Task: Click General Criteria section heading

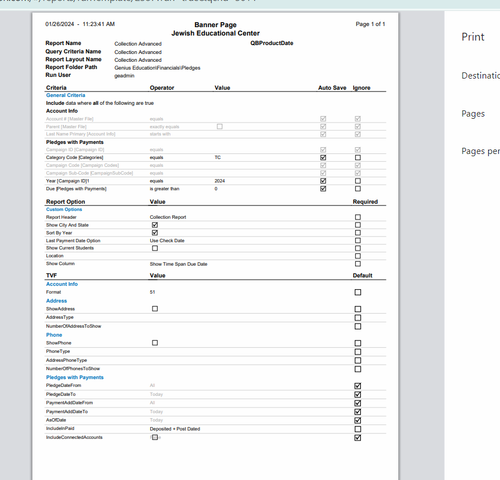Action: click(66, 95)
